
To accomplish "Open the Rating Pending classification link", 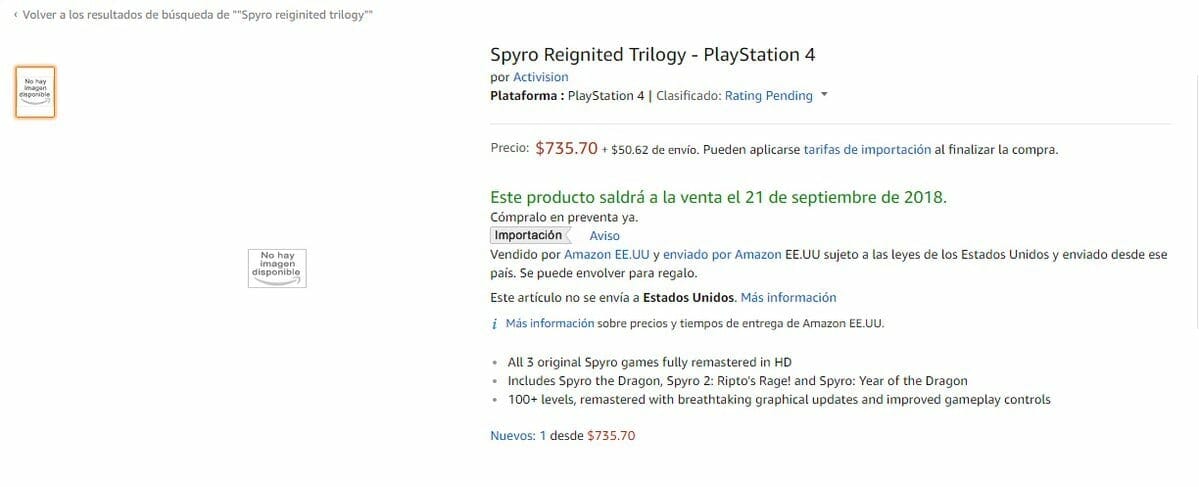I will (x=768, y=96).
